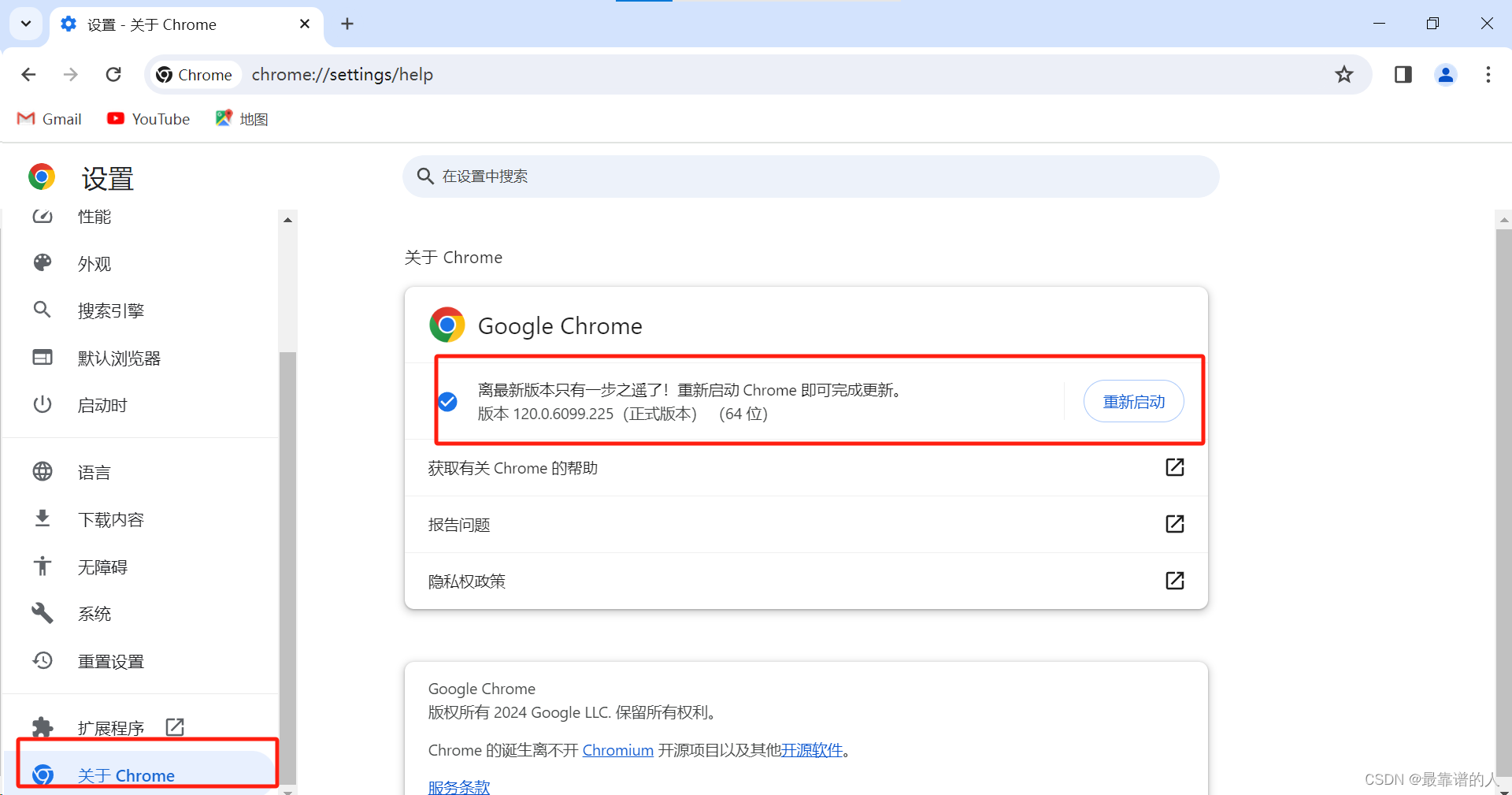Open 获取有关 Chrome 的帮助 row
The height and width of the screenshot is (795, 1512).
pyautogui.click(x=806, y=468)
